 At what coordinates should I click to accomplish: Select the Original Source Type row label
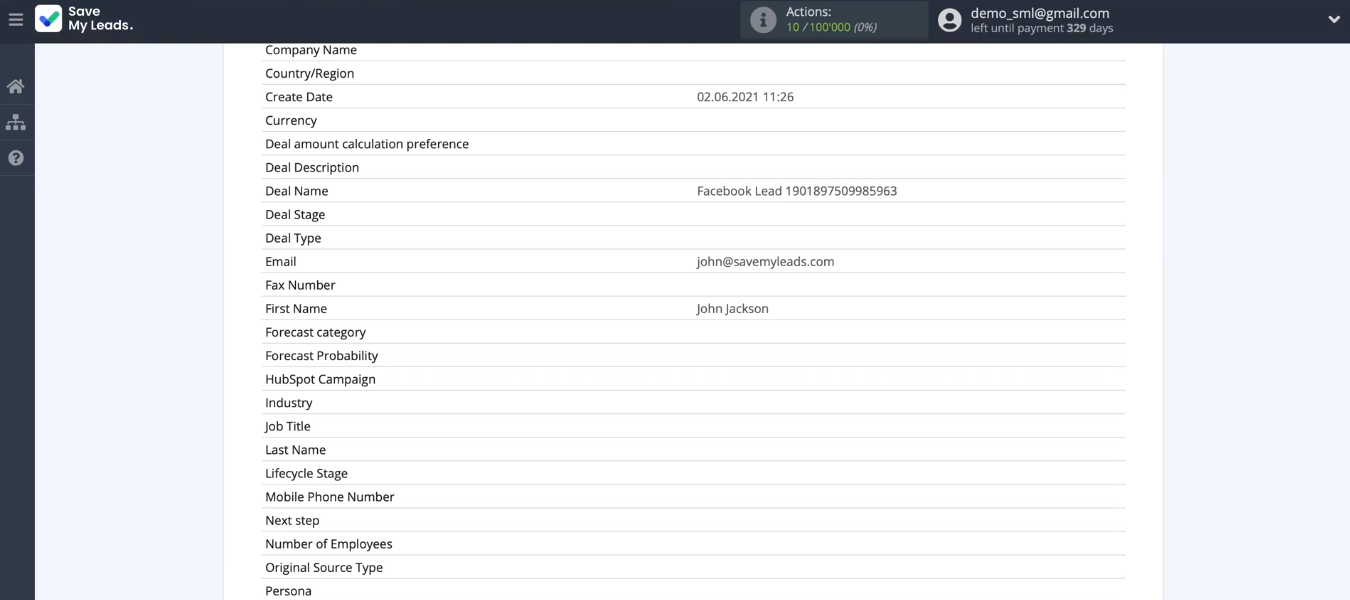coord(324,567)
